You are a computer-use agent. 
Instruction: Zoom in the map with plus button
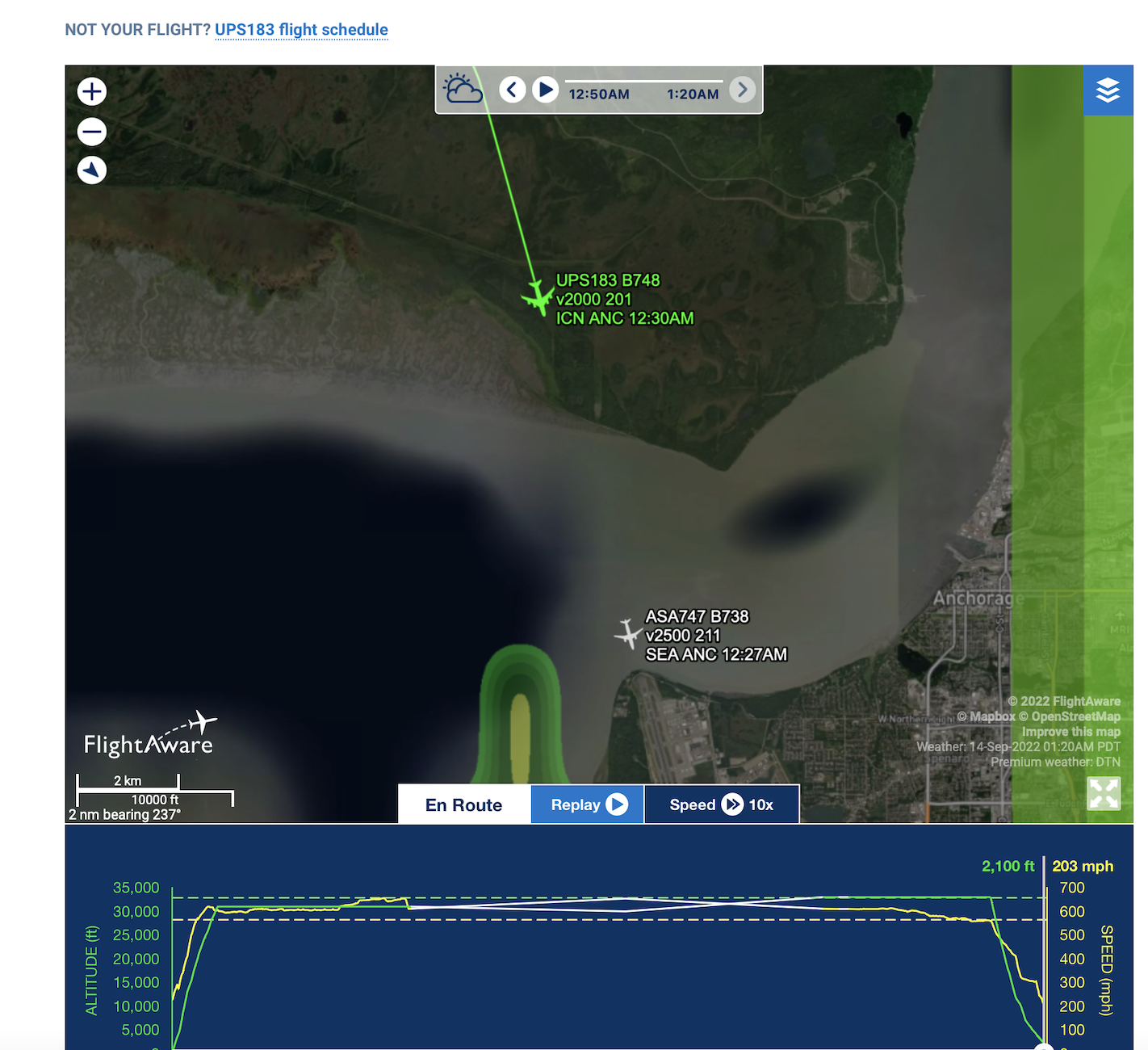tap(92, 91)
